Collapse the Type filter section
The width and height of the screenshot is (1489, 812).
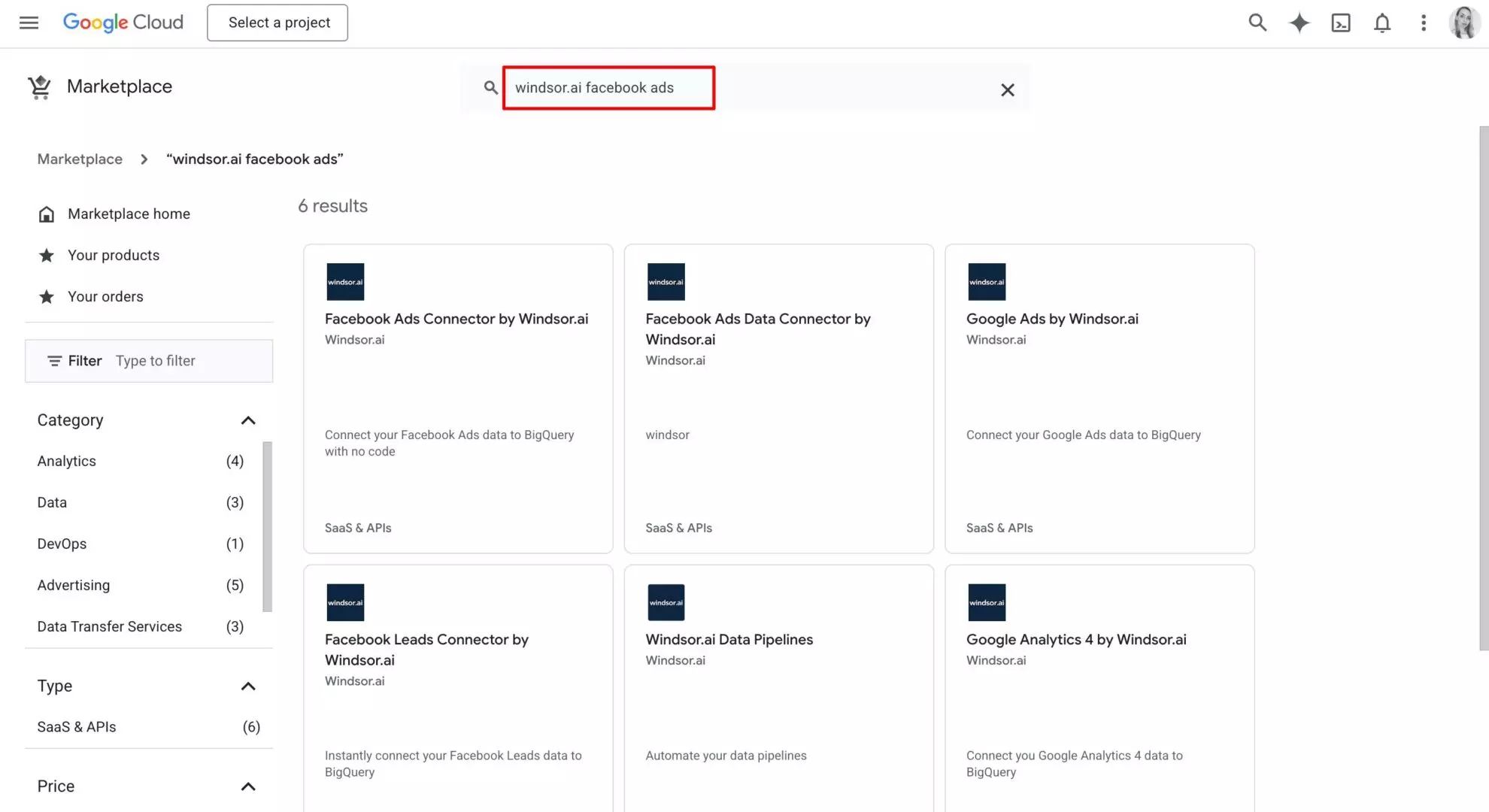click(248, 686)
